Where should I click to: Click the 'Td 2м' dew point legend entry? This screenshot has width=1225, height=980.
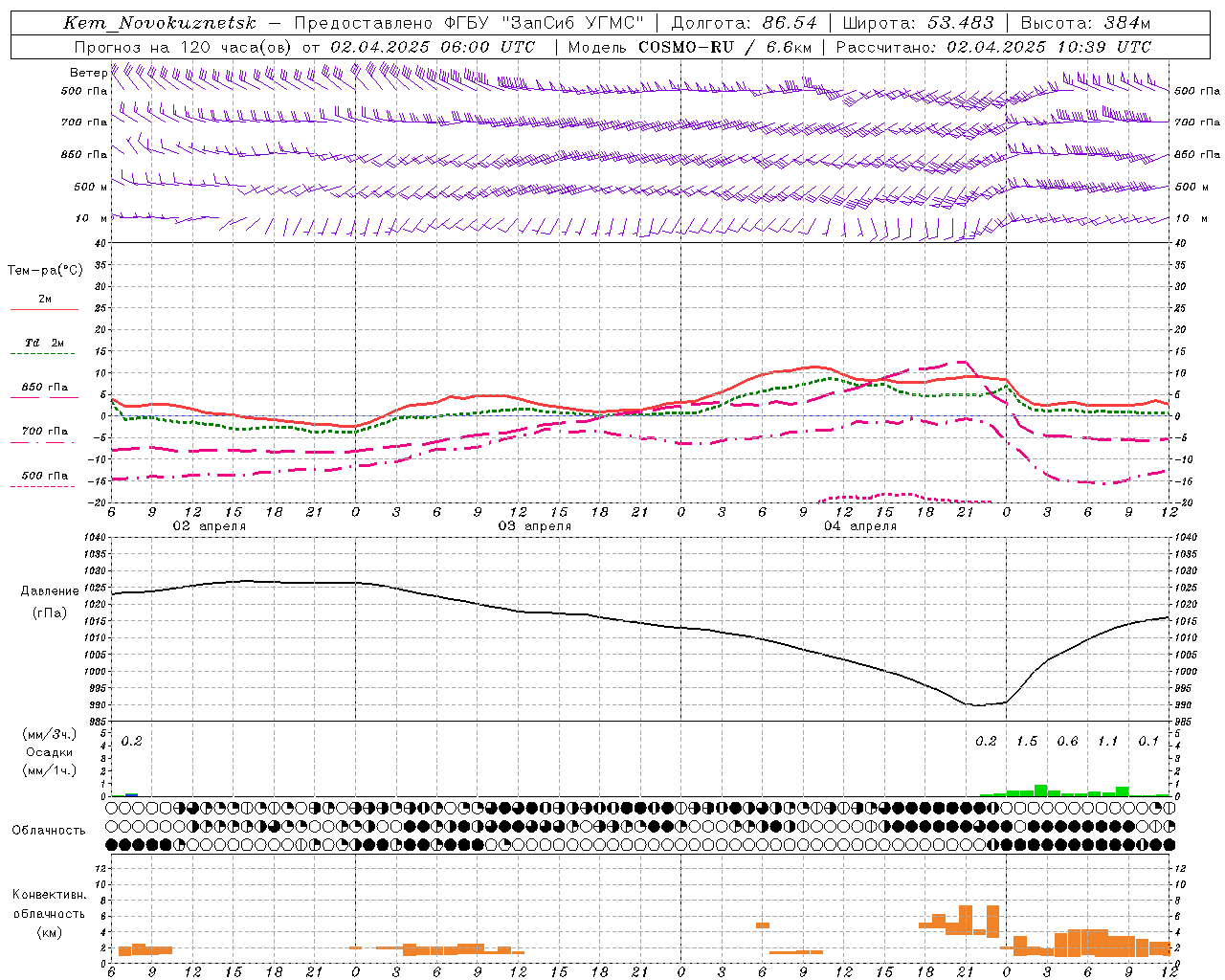click(x=44, y=343)
